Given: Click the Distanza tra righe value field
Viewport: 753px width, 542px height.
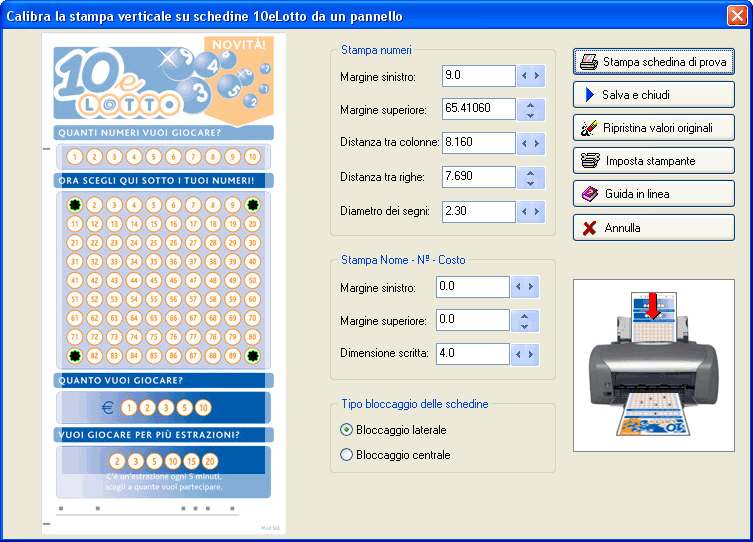Looking at the screenshot, I should click(x=478, y=177).
